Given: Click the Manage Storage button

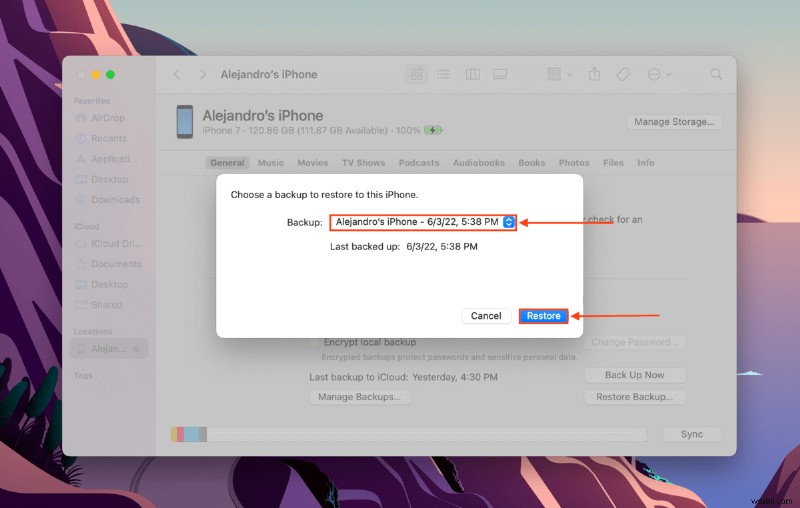Looking at the screenshot, I should [x=674, y=122].
